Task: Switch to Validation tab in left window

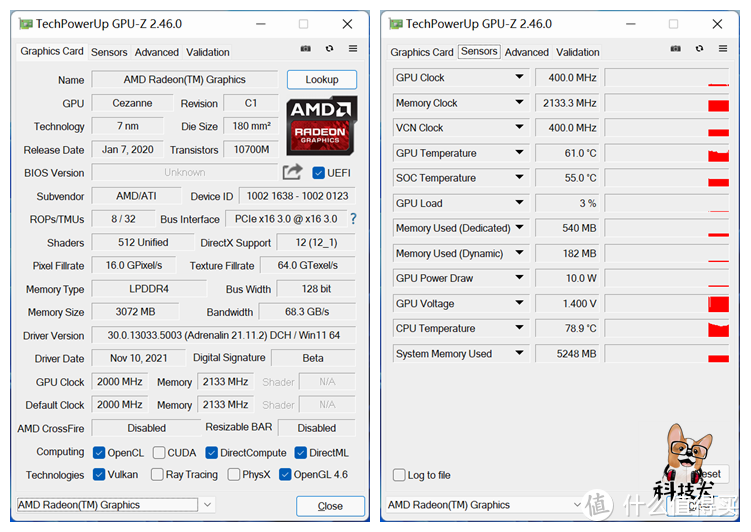Action: coord(208,52)
